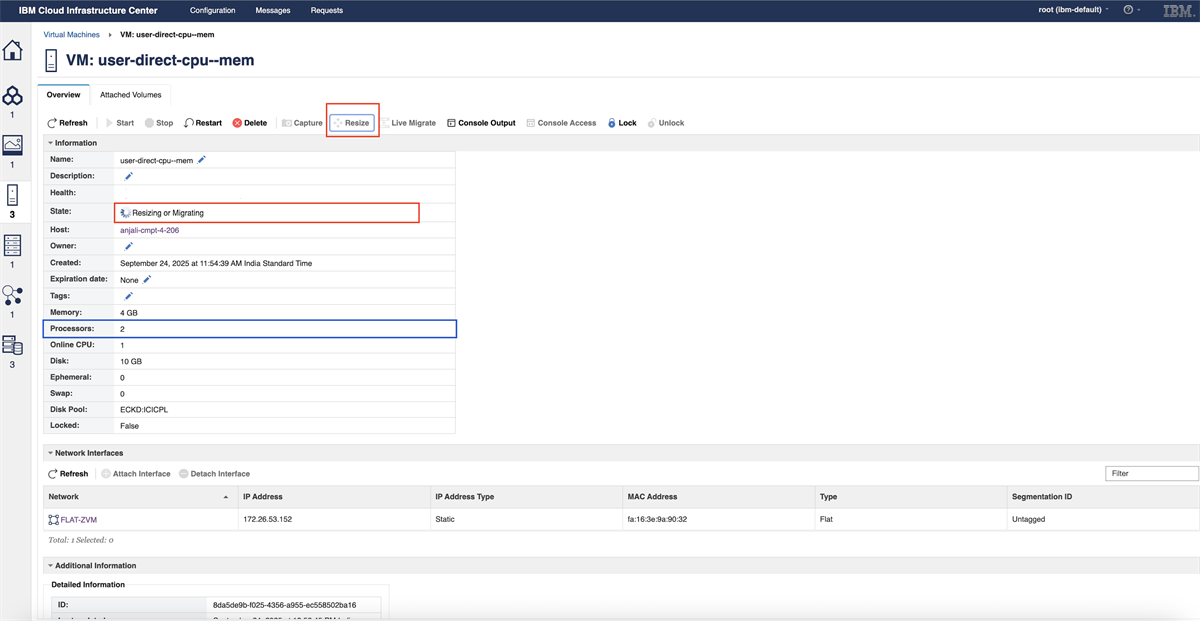Edit Owner using its pencil icon
Image resolution: width=1200 pixels, height=621 pixels.
point(128,246)
